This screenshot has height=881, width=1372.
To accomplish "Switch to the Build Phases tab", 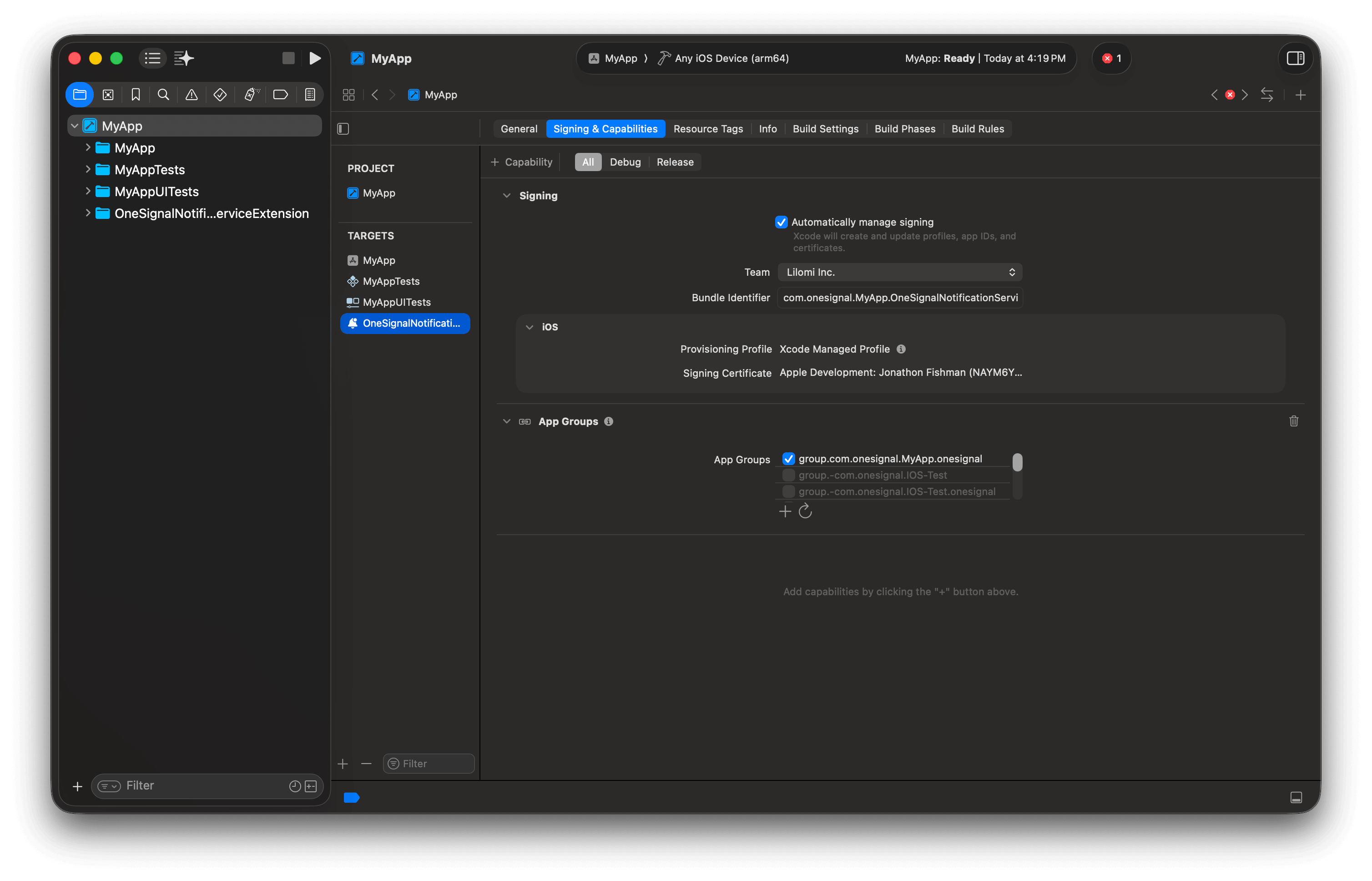I will [x=905, y=129].
